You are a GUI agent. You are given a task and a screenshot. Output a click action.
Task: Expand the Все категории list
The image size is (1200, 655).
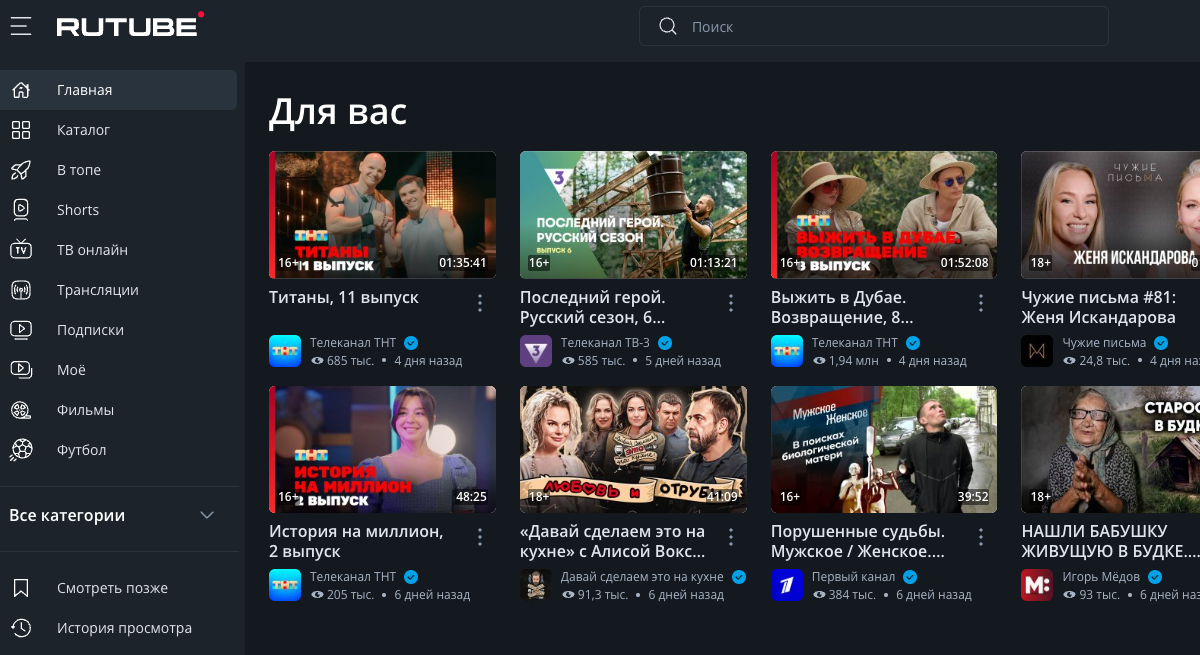(207, 516)
